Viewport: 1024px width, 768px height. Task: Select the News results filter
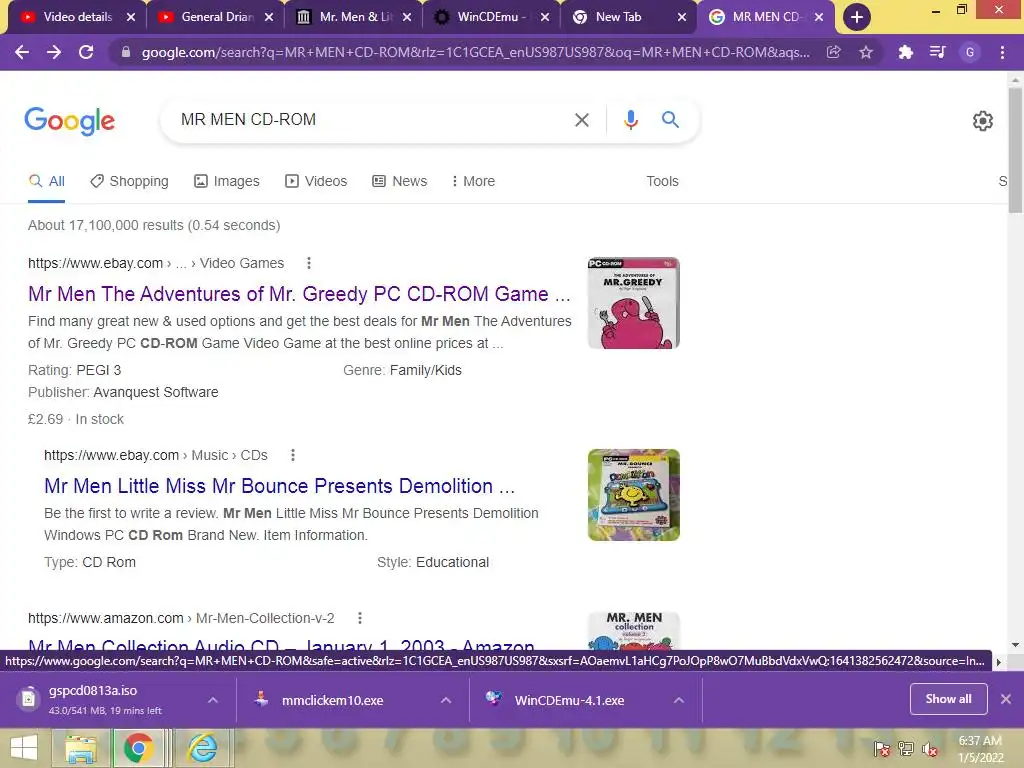point(400,182)
